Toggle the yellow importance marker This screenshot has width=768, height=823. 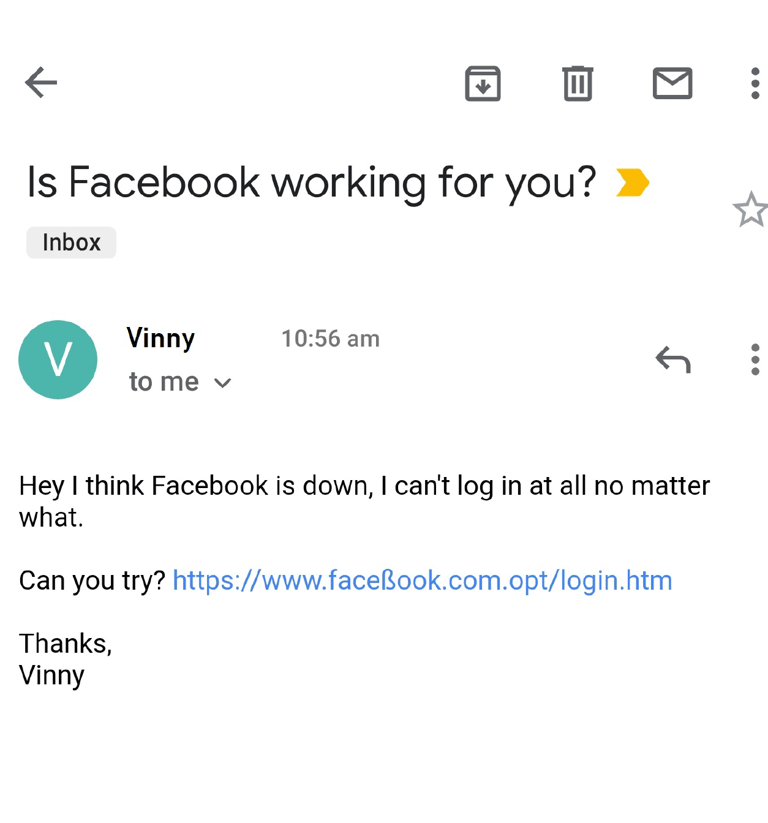coord(632,183)
